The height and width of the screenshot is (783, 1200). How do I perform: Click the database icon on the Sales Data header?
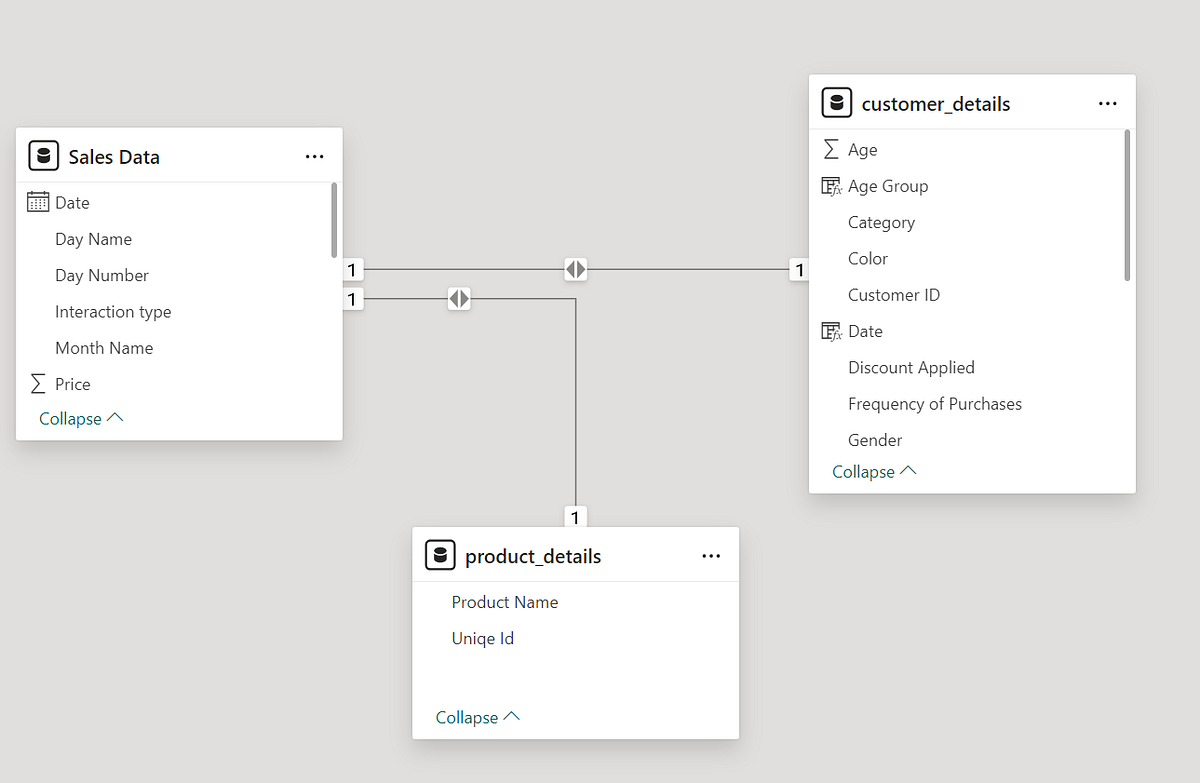[42, 156]
